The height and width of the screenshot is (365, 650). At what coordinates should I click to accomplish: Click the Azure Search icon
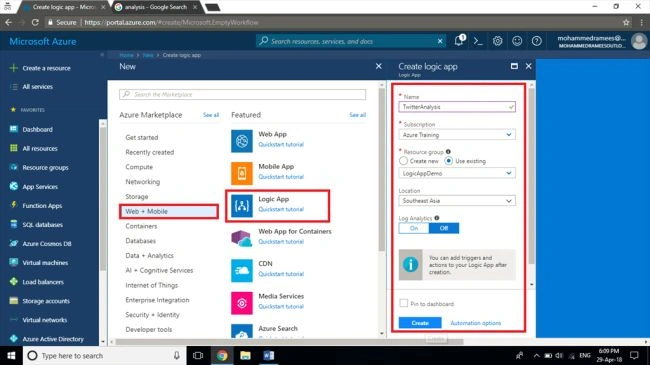[x=242, y=331]
